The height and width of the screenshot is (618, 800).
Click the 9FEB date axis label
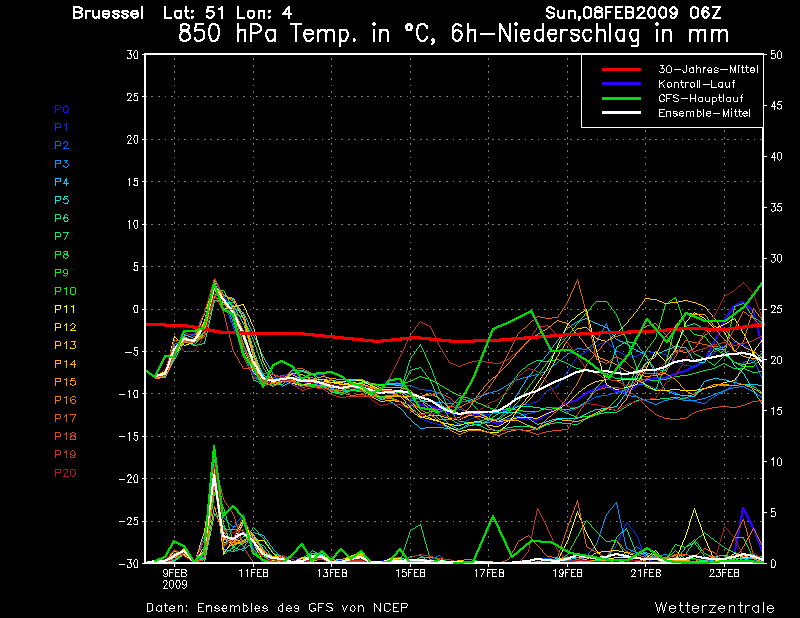click(x=175, y=573)
